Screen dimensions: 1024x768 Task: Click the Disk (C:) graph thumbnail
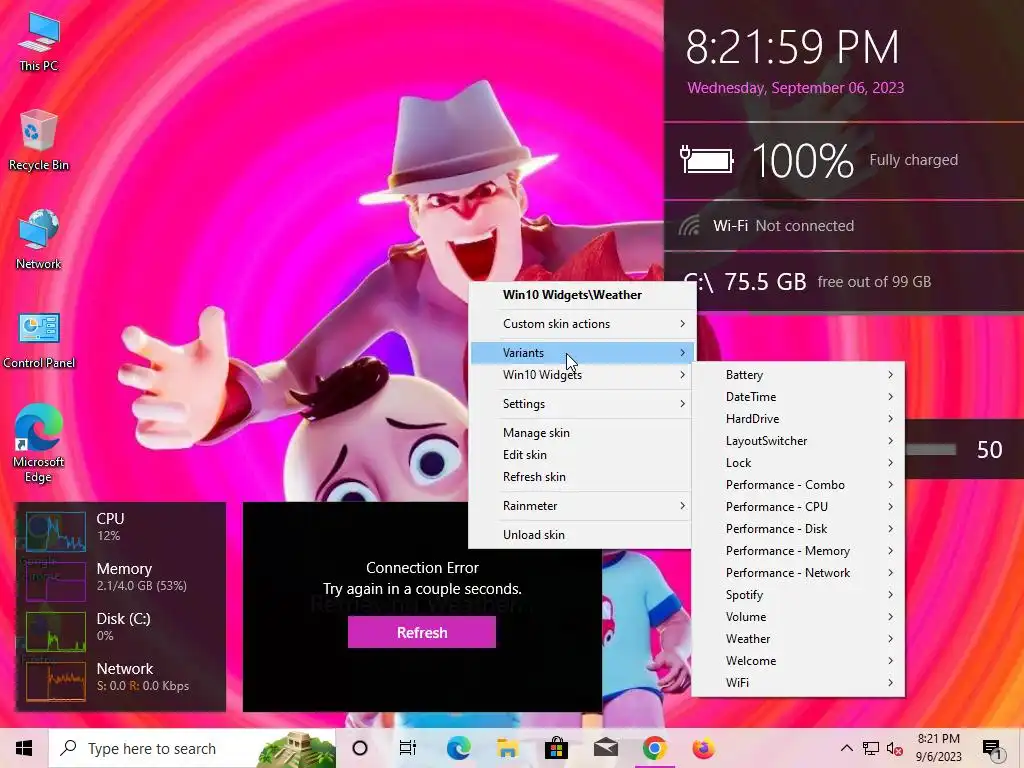click(x=56, y=631)
